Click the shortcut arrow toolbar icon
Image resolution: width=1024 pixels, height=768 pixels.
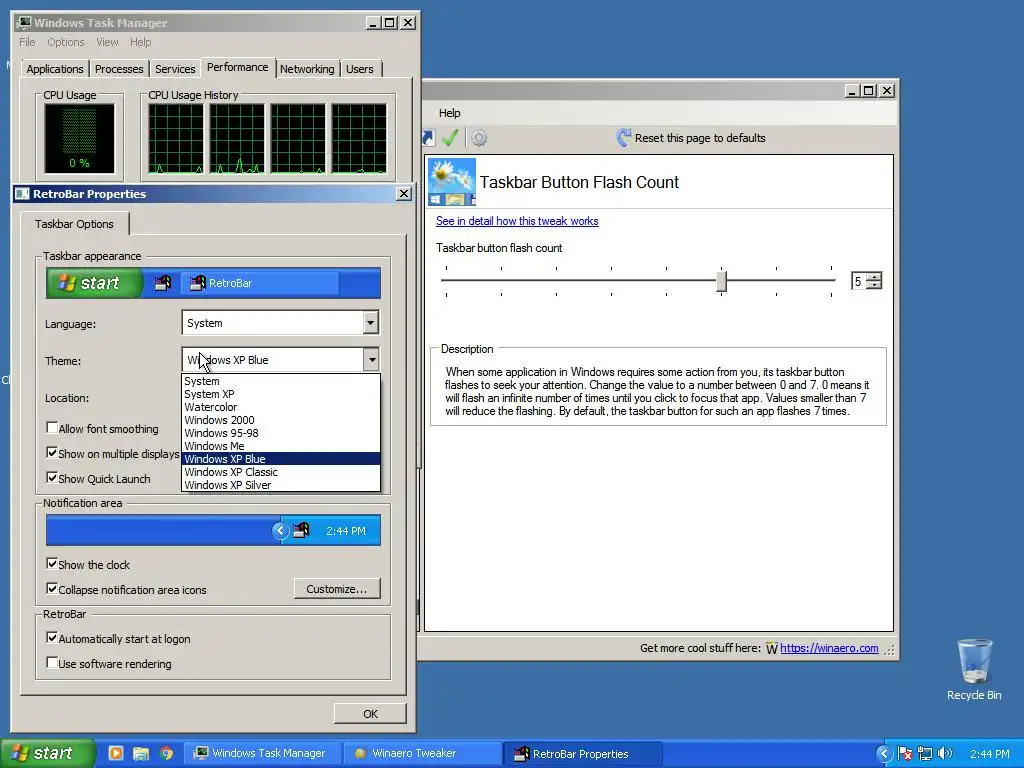point(428,138)
